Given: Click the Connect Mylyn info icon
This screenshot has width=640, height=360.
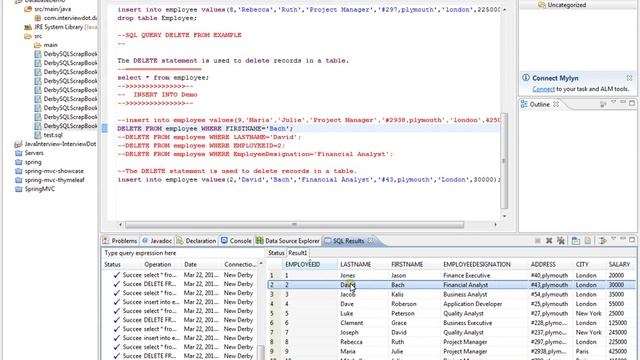Looking at the screenshot, I should (526, 78).
